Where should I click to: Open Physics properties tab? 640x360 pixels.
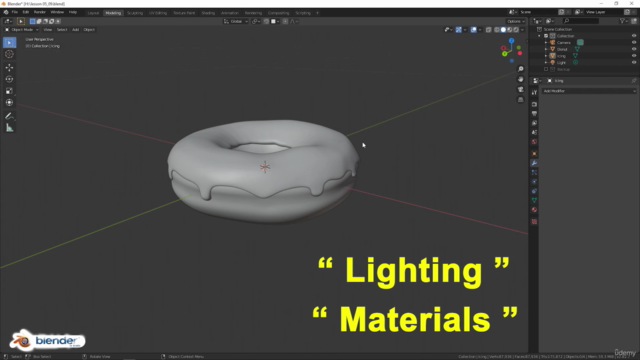(x=534, y=182)
